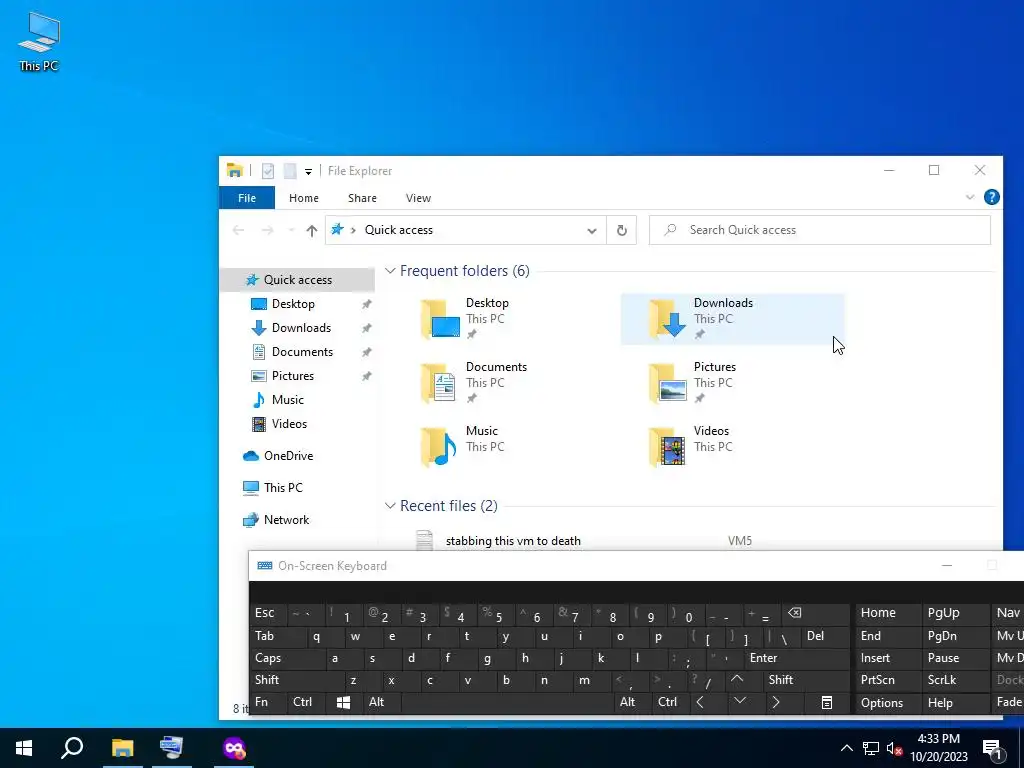Click File Explorer taskbar icon
The height and width of the screenshot is (768, 1024).
(x=122, y=748)
